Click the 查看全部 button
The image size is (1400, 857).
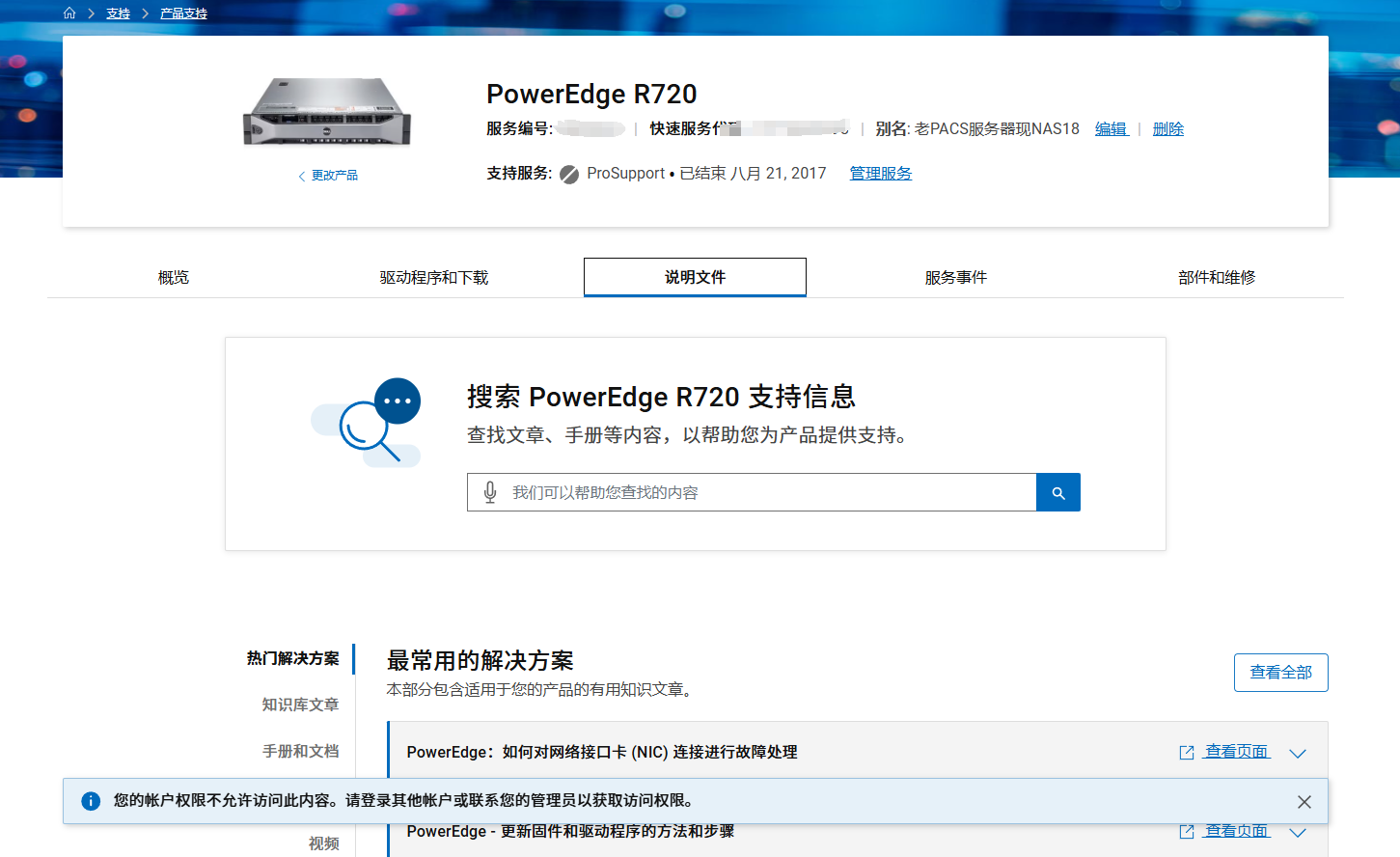(x=1281, y=673)
